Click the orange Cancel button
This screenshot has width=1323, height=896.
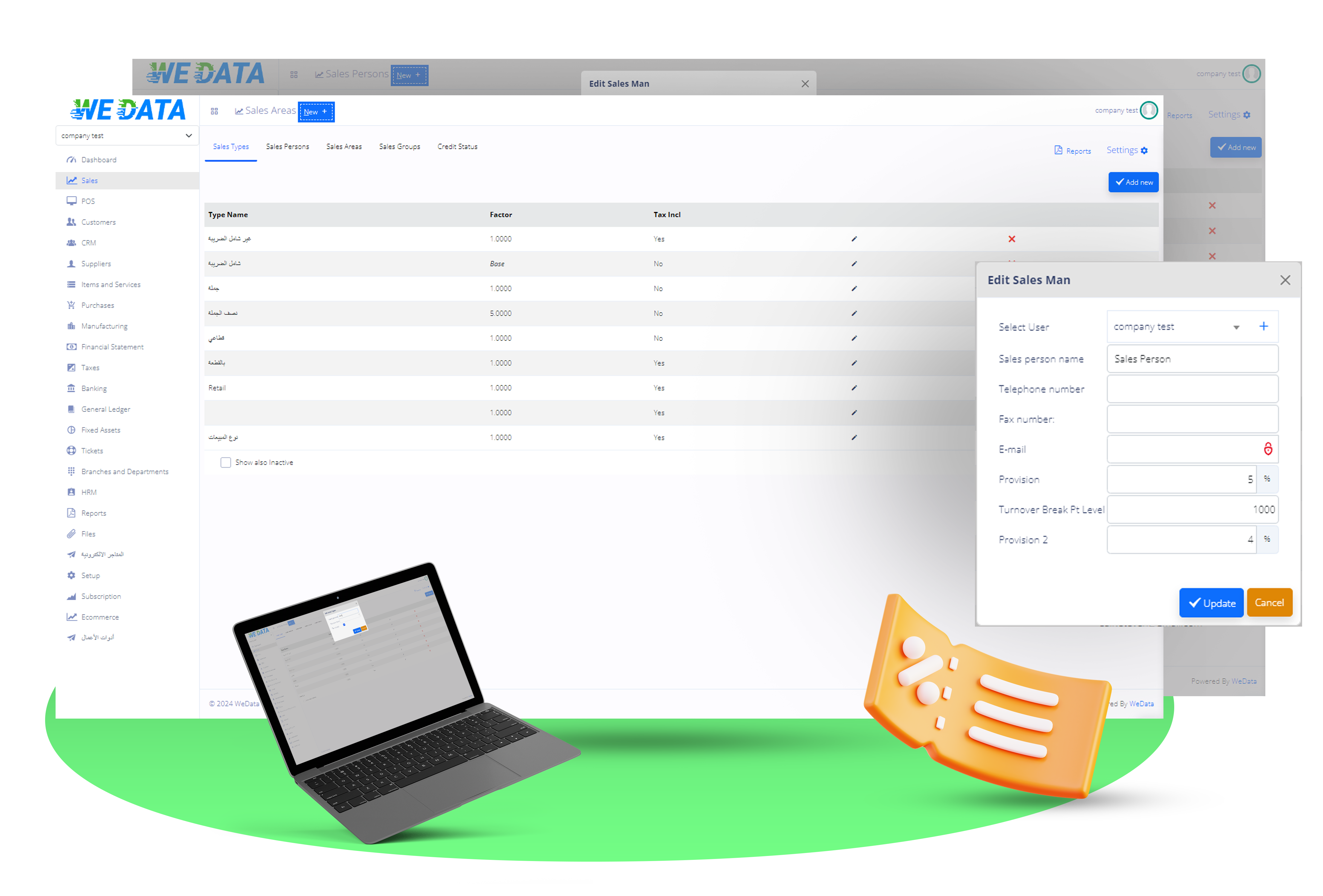point(1269,602)
